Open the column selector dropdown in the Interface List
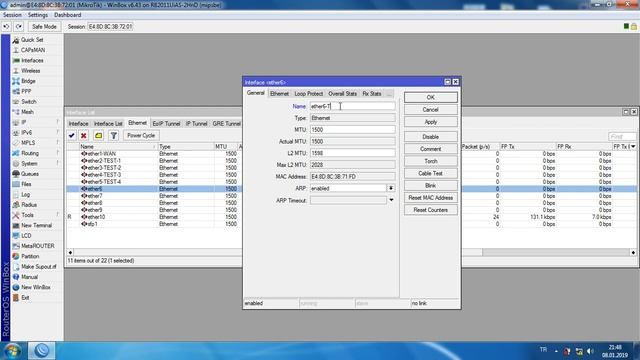Image resolution: width=640 pixels, height=360 pixels. 633,146
